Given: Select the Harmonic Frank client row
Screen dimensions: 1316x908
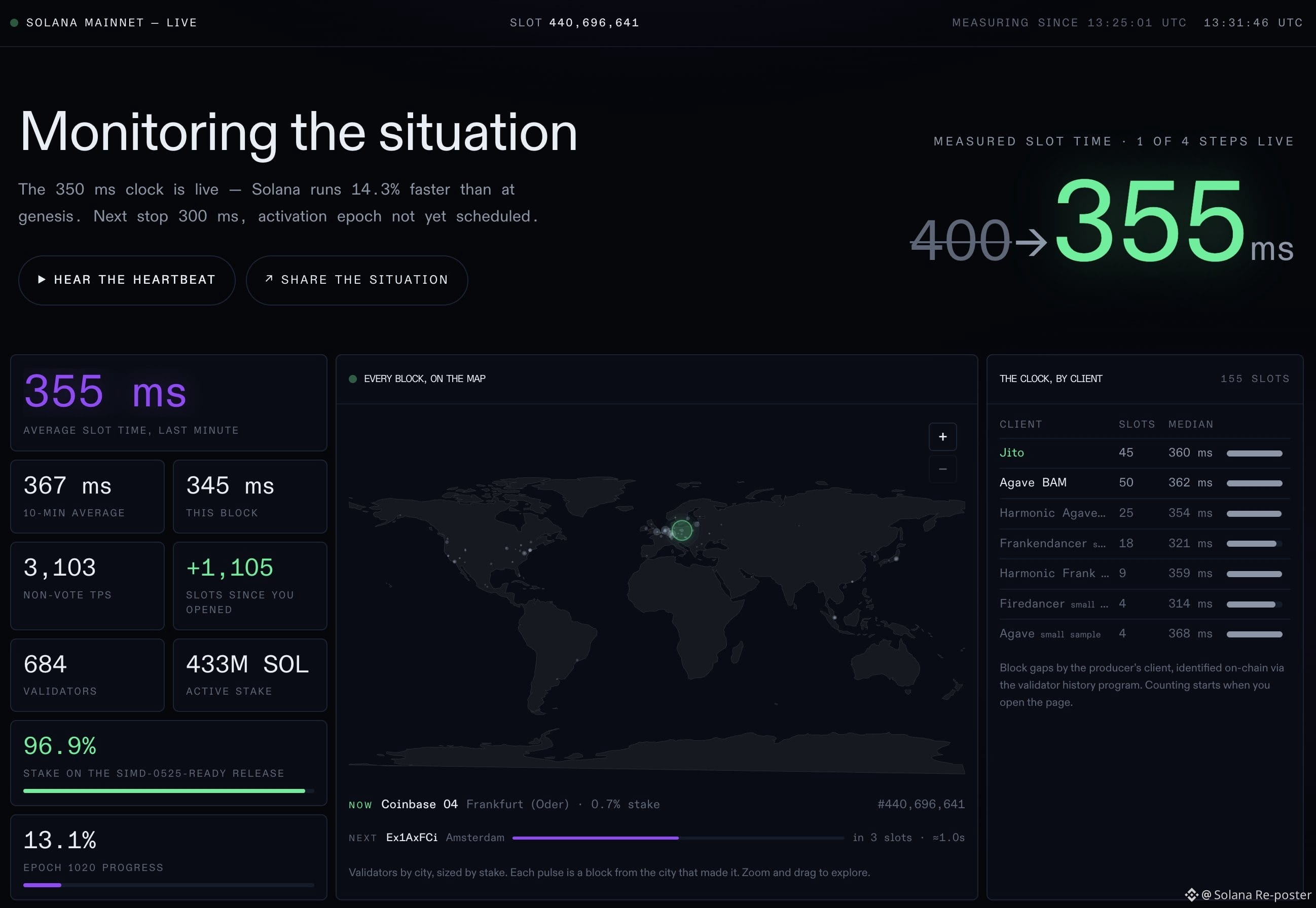Looking at the screenshot, I should [1144, 574].
